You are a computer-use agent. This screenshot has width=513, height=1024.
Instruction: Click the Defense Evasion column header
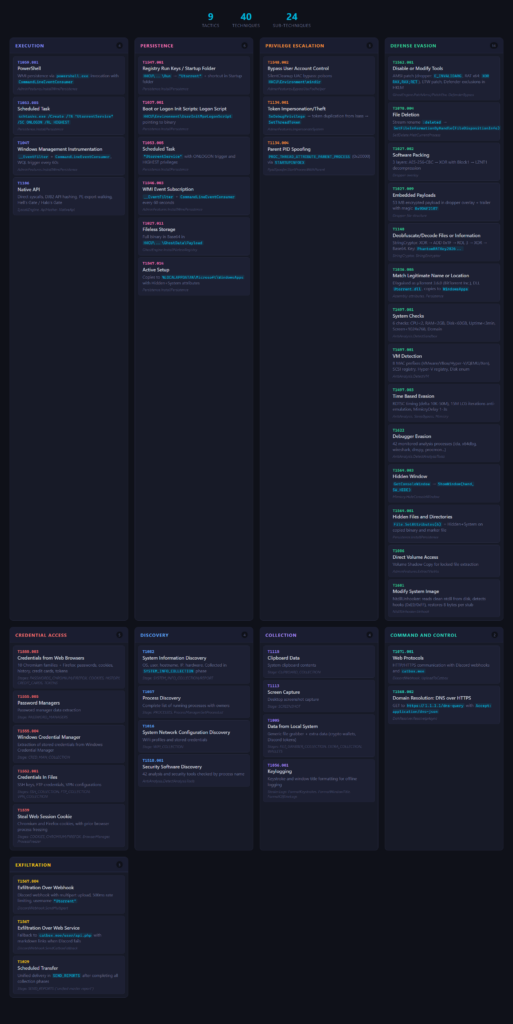coord(413,46)
